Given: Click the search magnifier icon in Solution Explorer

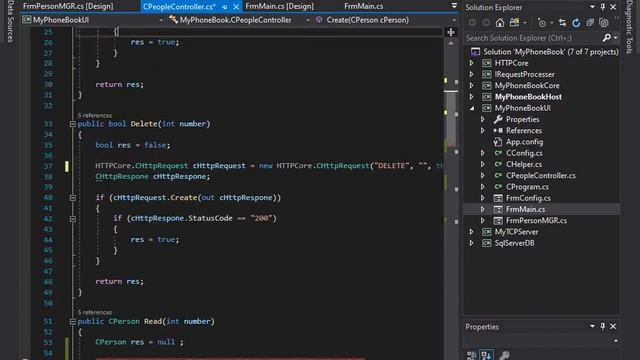Looking at the screenshot, I should click(x=607, y=38).
